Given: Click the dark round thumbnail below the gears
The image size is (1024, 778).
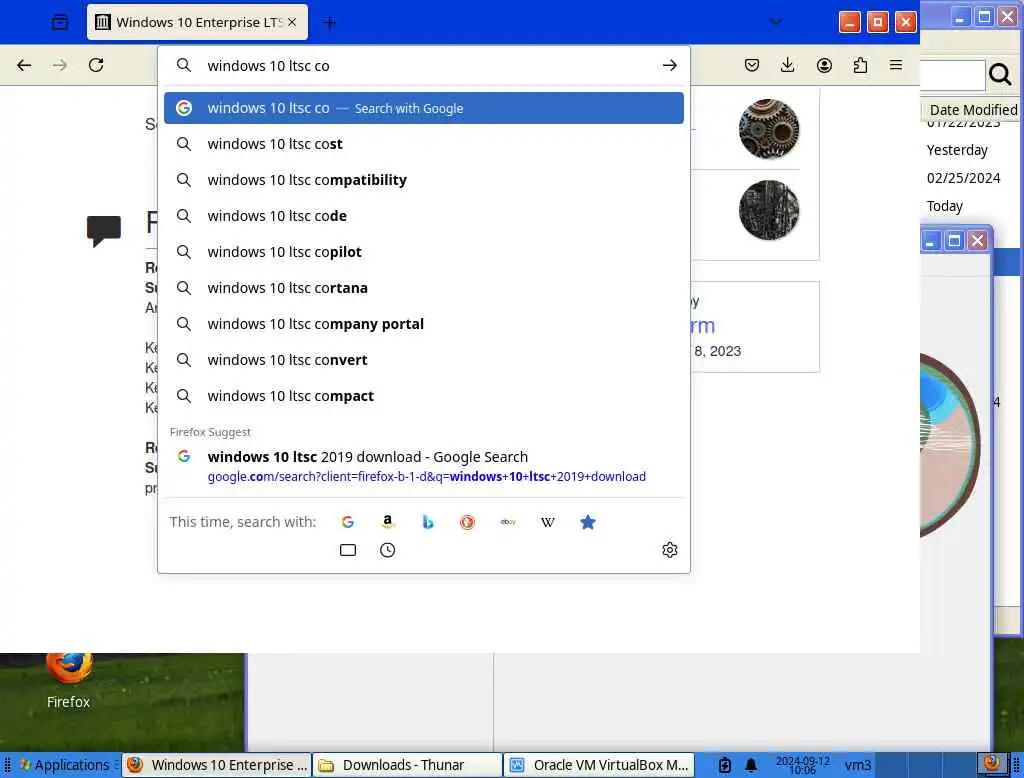Looking at the screenshot, I should [769, 210].
